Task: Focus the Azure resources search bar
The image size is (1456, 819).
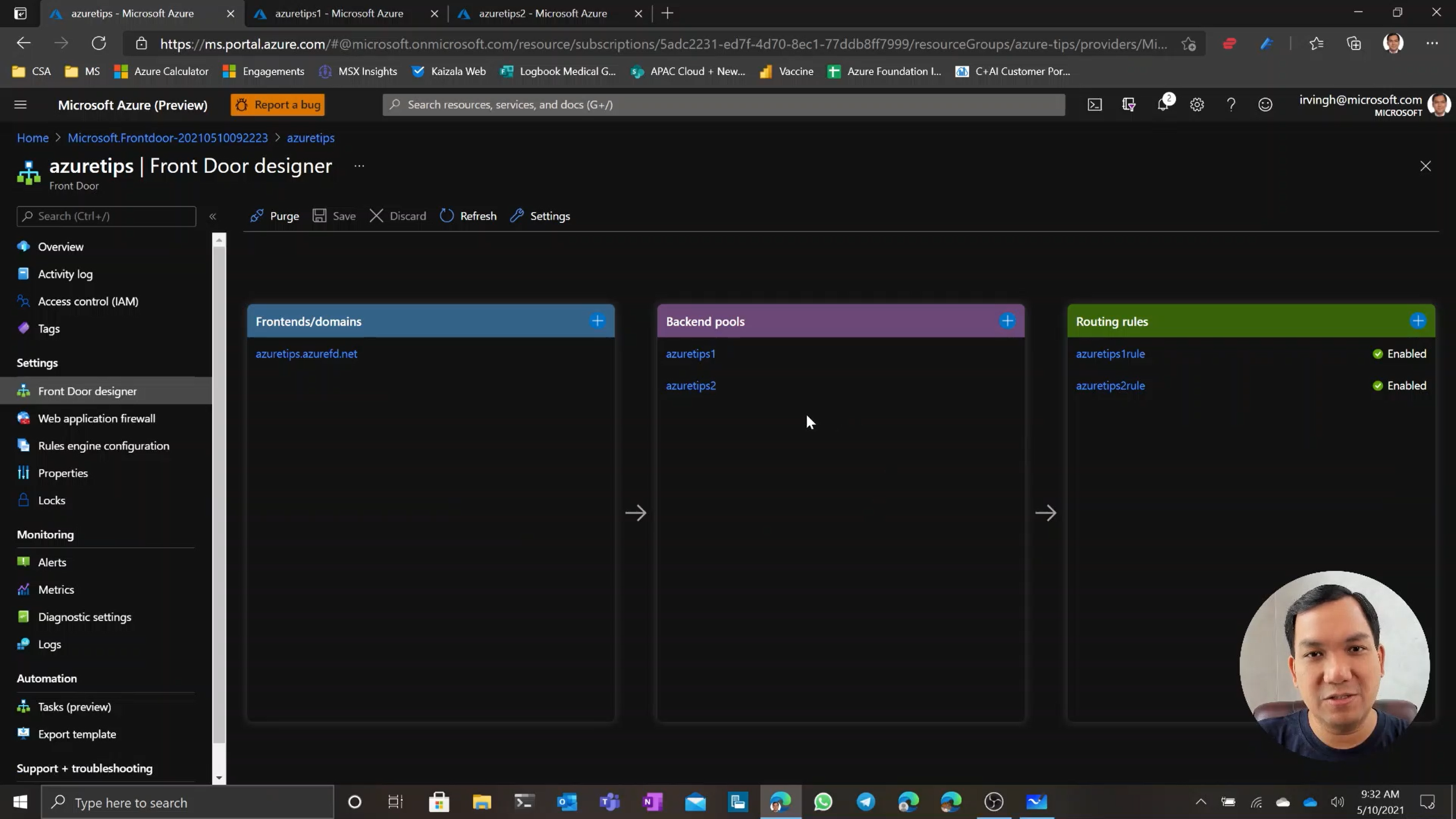Action: click(723, 105)
